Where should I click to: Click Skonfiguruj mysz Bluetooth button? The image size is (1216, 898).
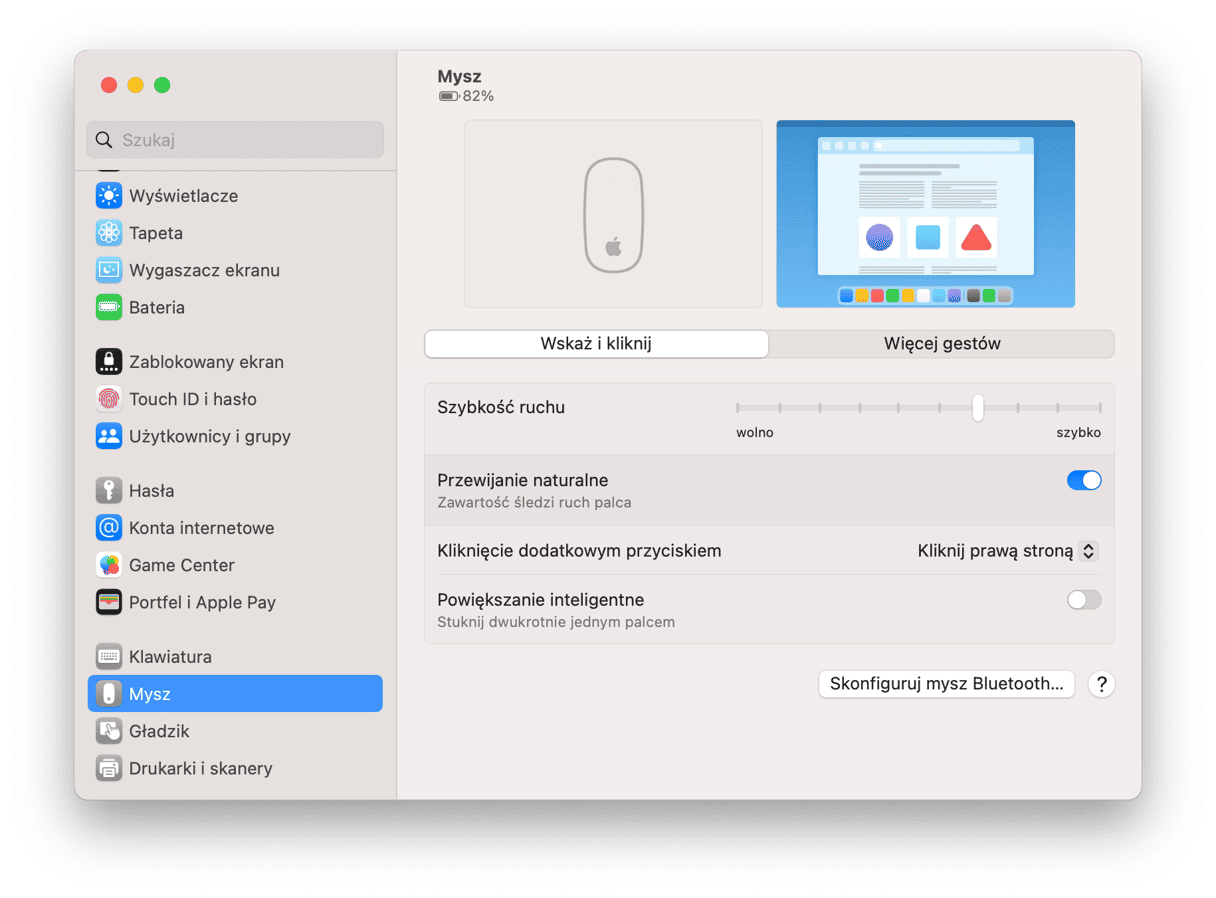(x=946, y=684)
